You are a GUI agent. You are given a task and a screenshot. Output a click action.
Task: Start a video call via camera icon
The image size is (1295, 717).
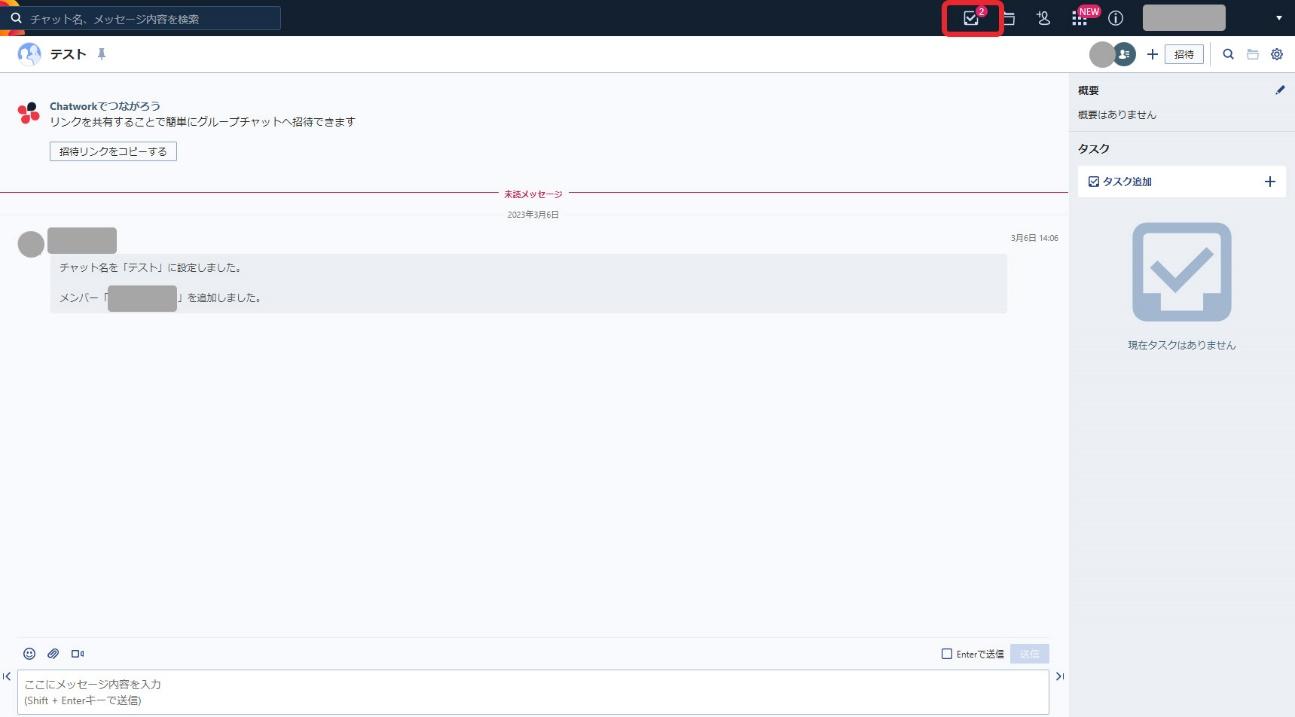(77, 654)
